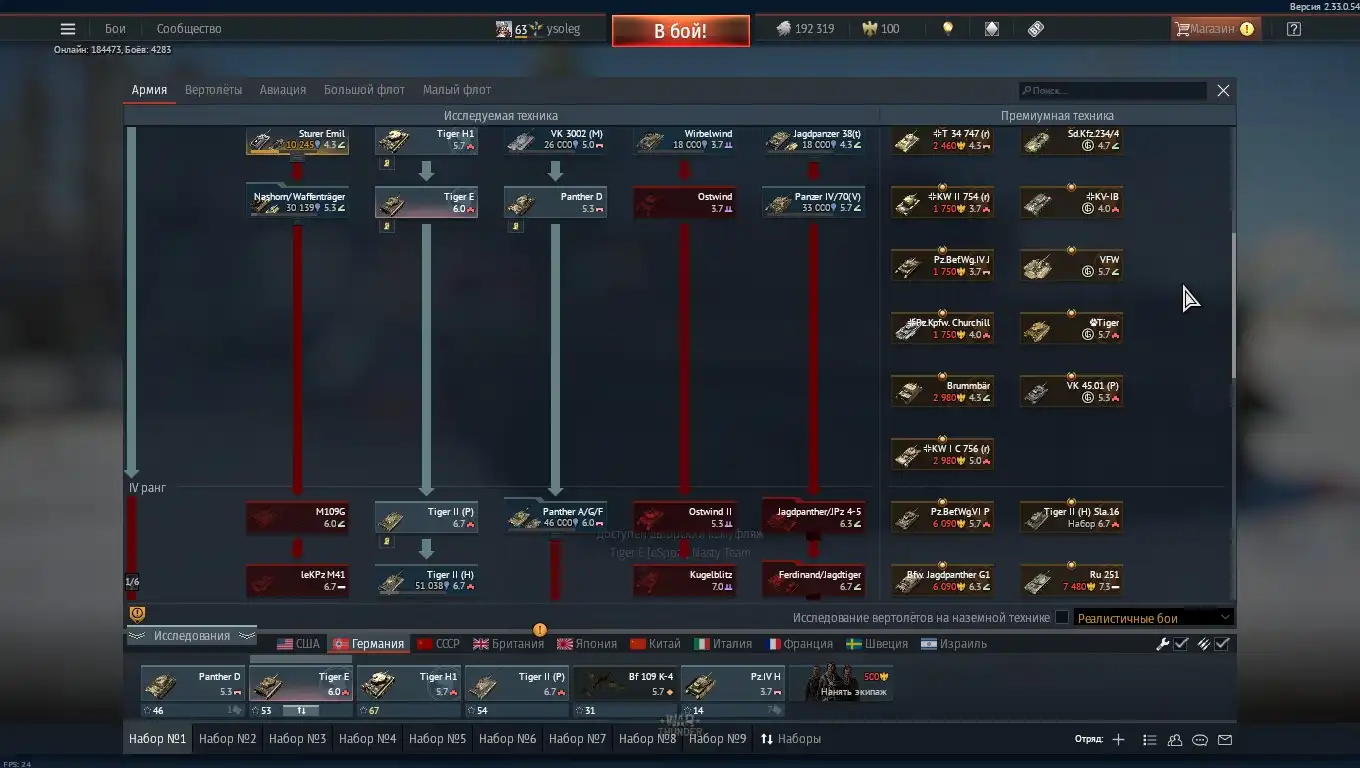Select the Ru 251 premium tank
The image size is (1360, 768).
point(1072,580)
